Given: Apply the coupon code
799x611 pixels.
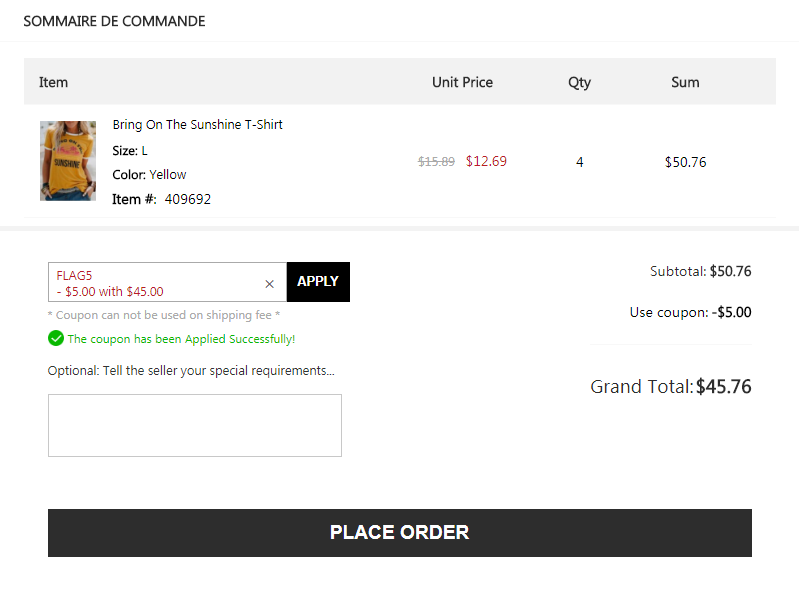Looking at the screenshot, I should (318, 282).
